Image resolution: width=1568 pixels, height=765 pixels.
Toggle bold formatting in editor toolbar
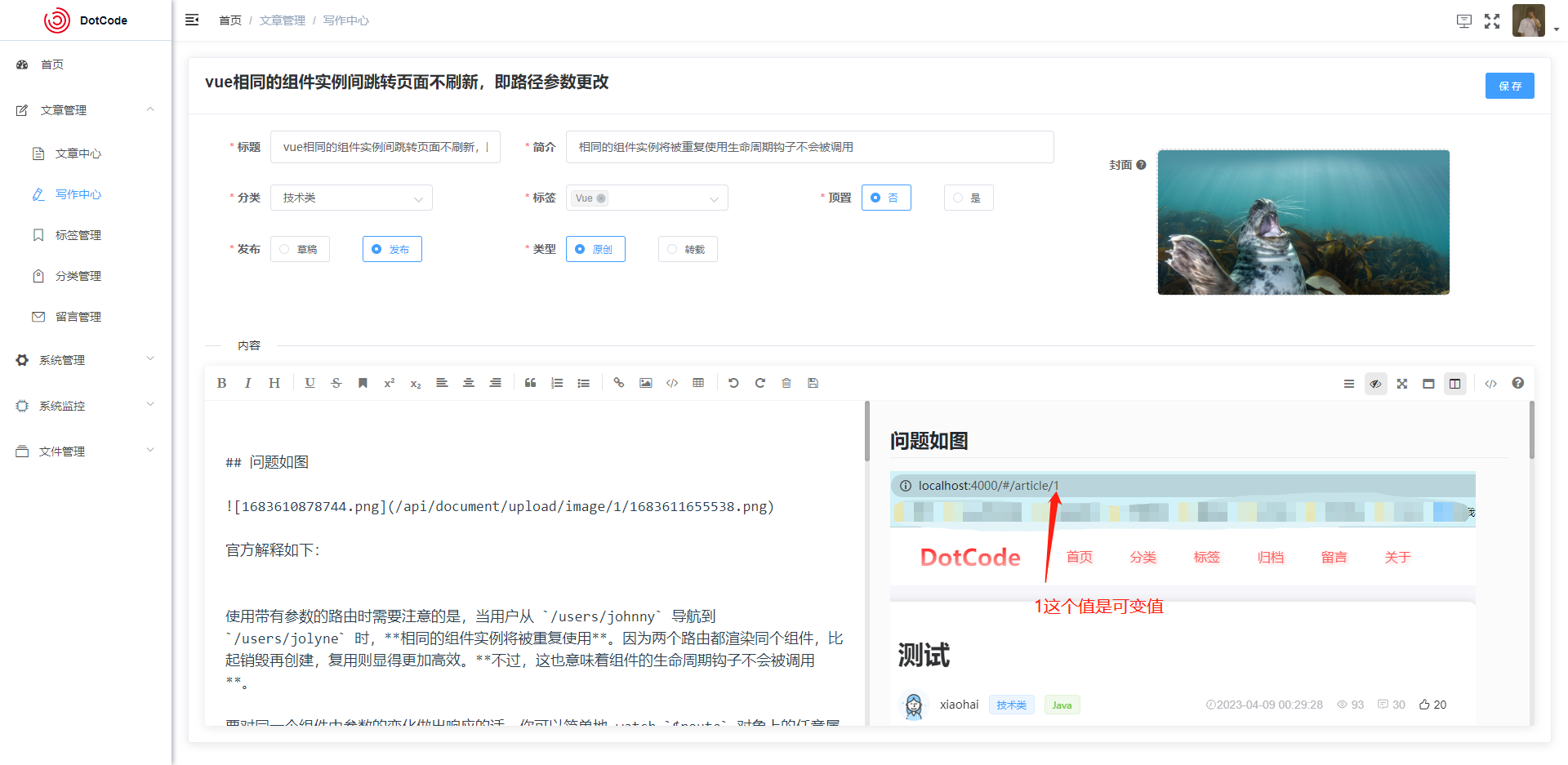221,383
